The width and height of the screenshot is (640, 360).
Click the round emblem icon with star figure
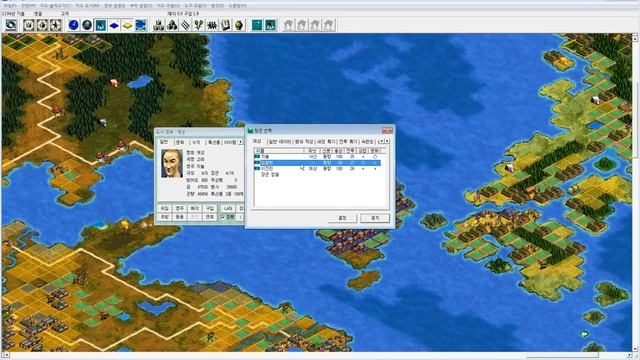coord(56,25)
